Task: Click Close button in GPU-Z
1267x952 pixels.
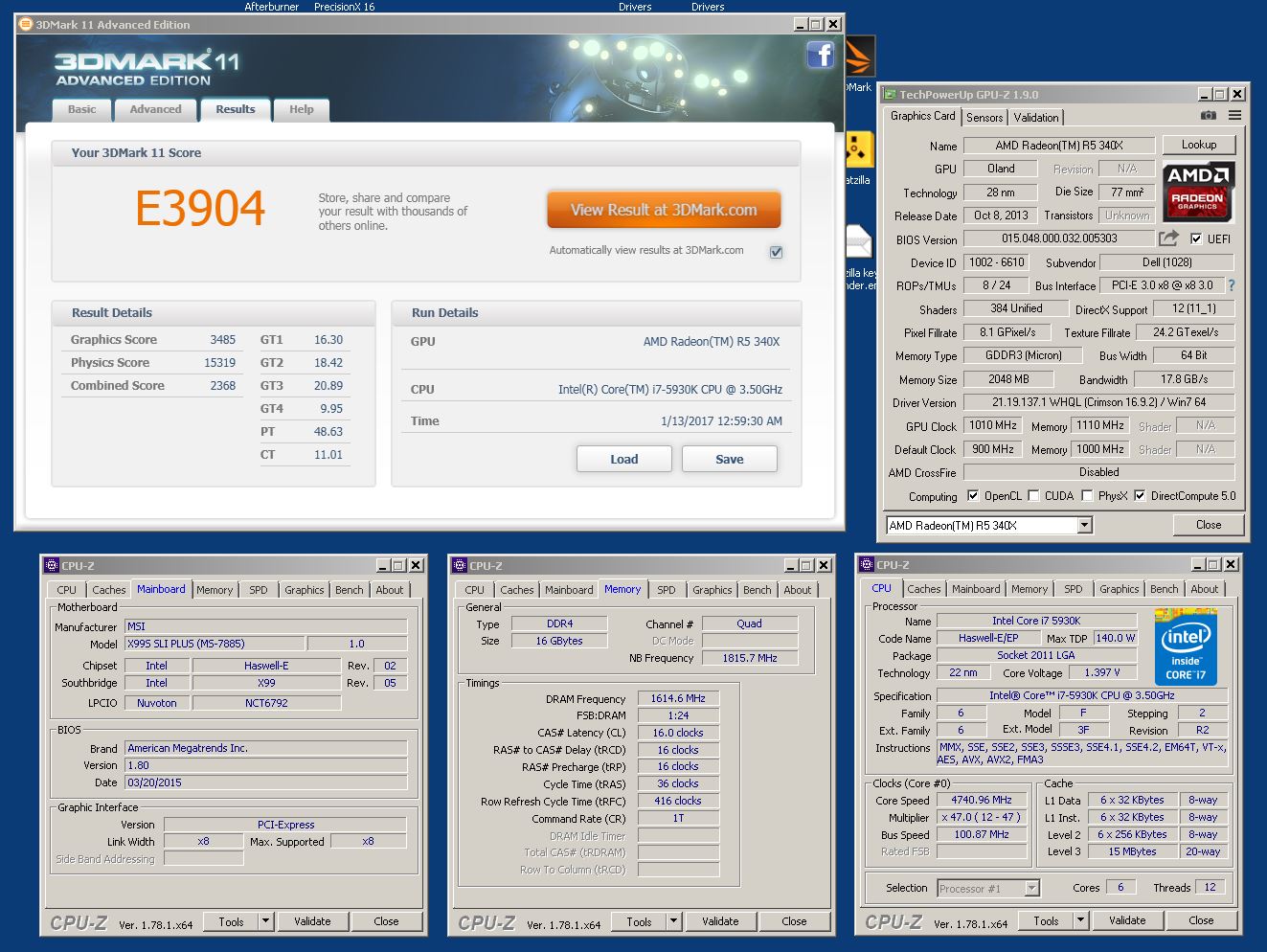Action: tap(1209, 525)
